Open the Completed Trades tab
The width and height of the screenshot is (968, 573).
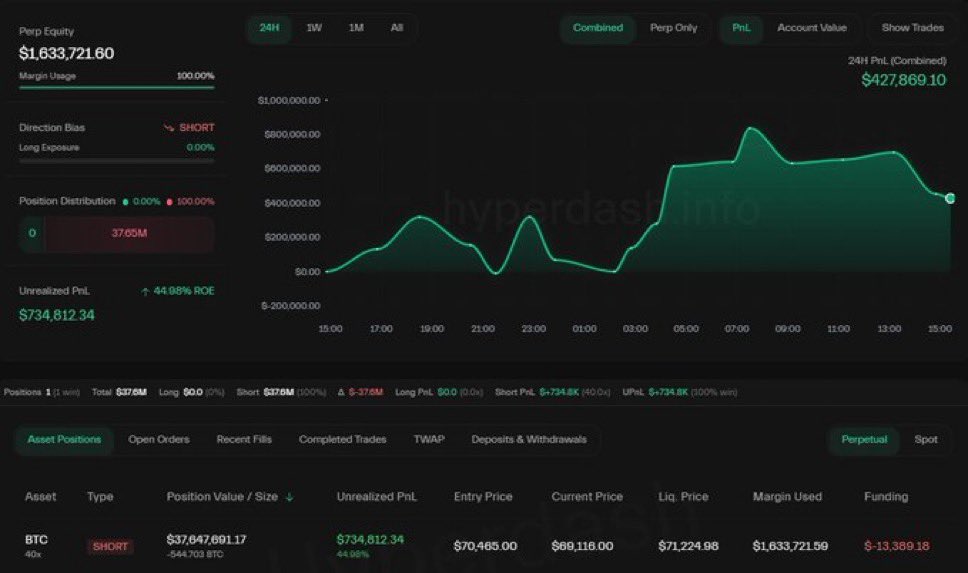(343, 440)
